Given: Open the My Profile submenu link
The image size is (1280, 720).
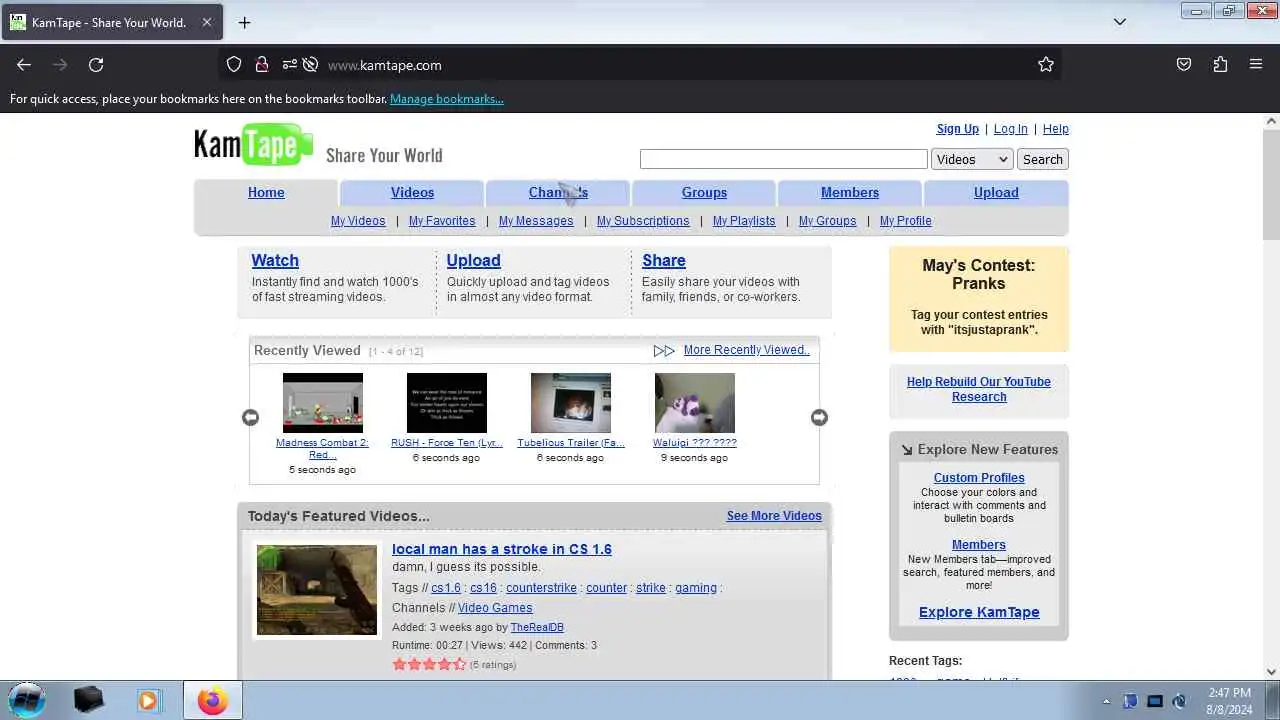Looking at the screenshot, I should (905, 221).
